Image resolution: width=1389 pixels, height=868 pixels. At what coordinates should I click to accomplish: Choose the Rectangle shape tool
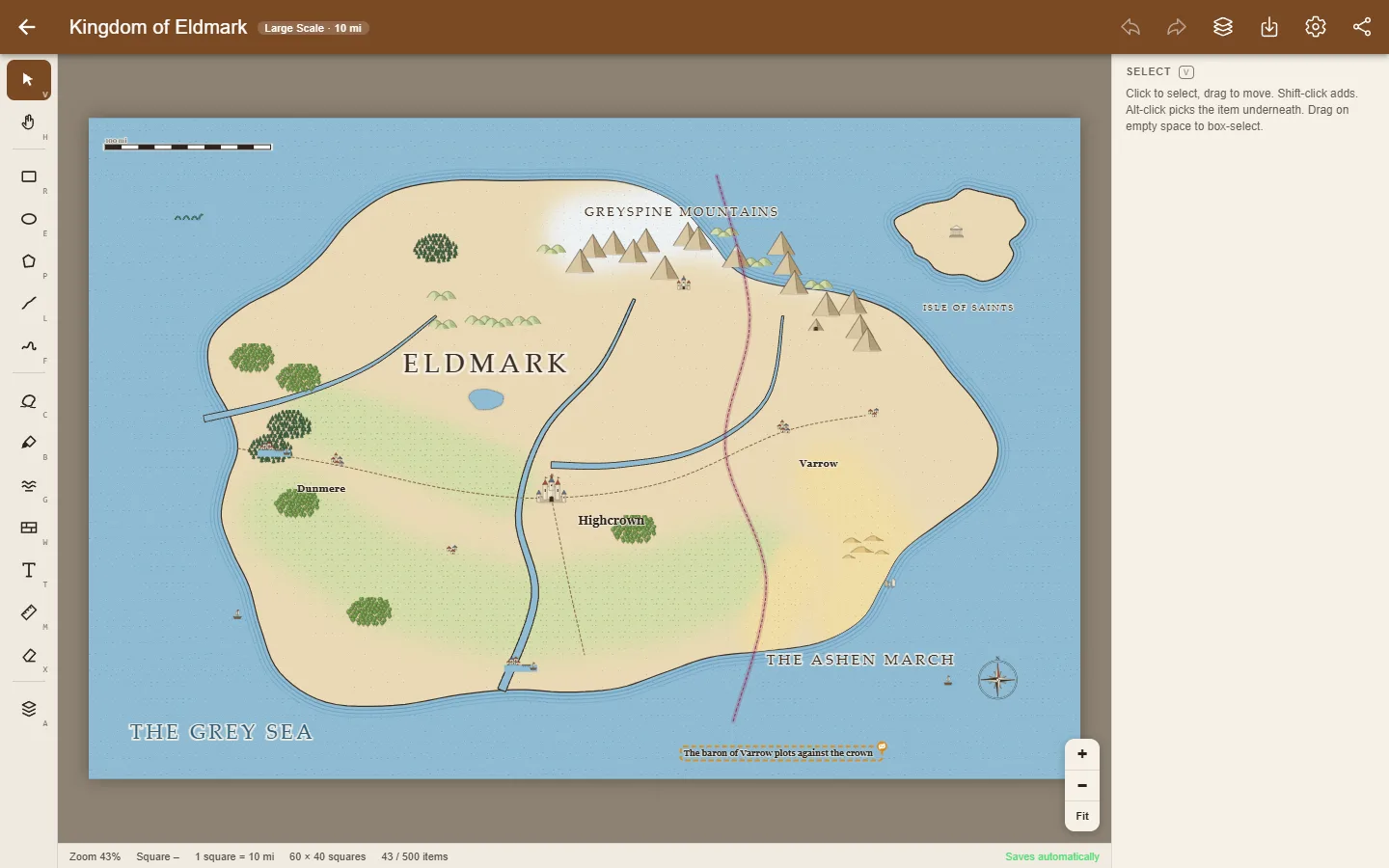[29, 176]
